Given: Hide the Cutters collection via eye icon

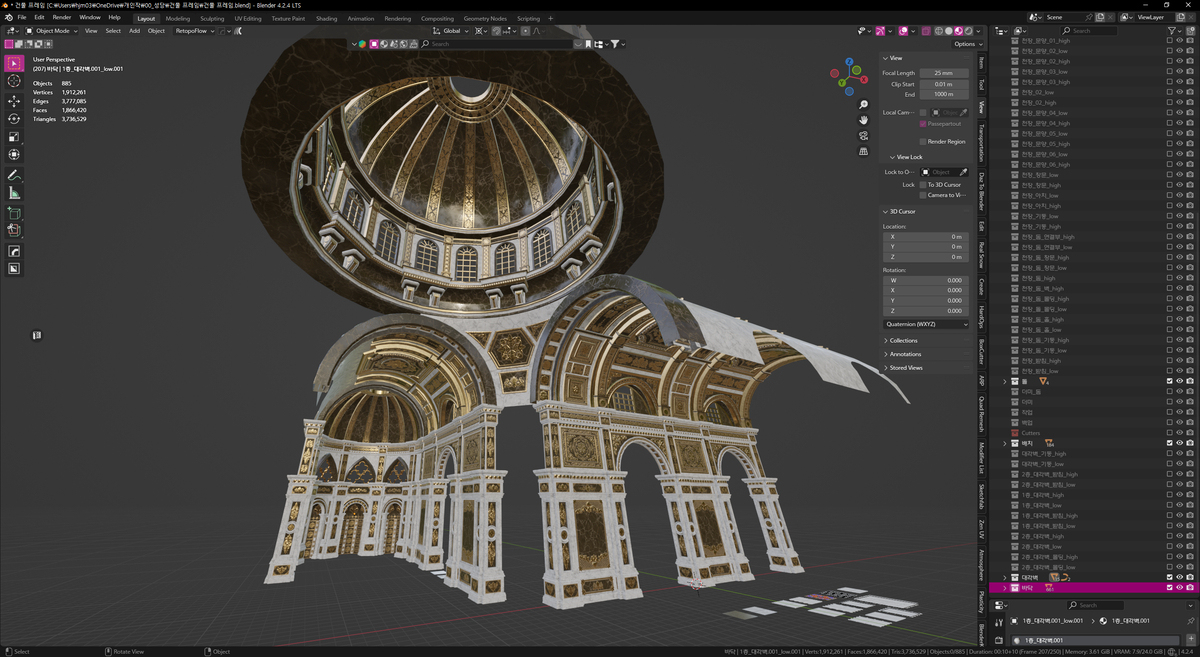Looking at the screenshot, I should (1180, 433).
